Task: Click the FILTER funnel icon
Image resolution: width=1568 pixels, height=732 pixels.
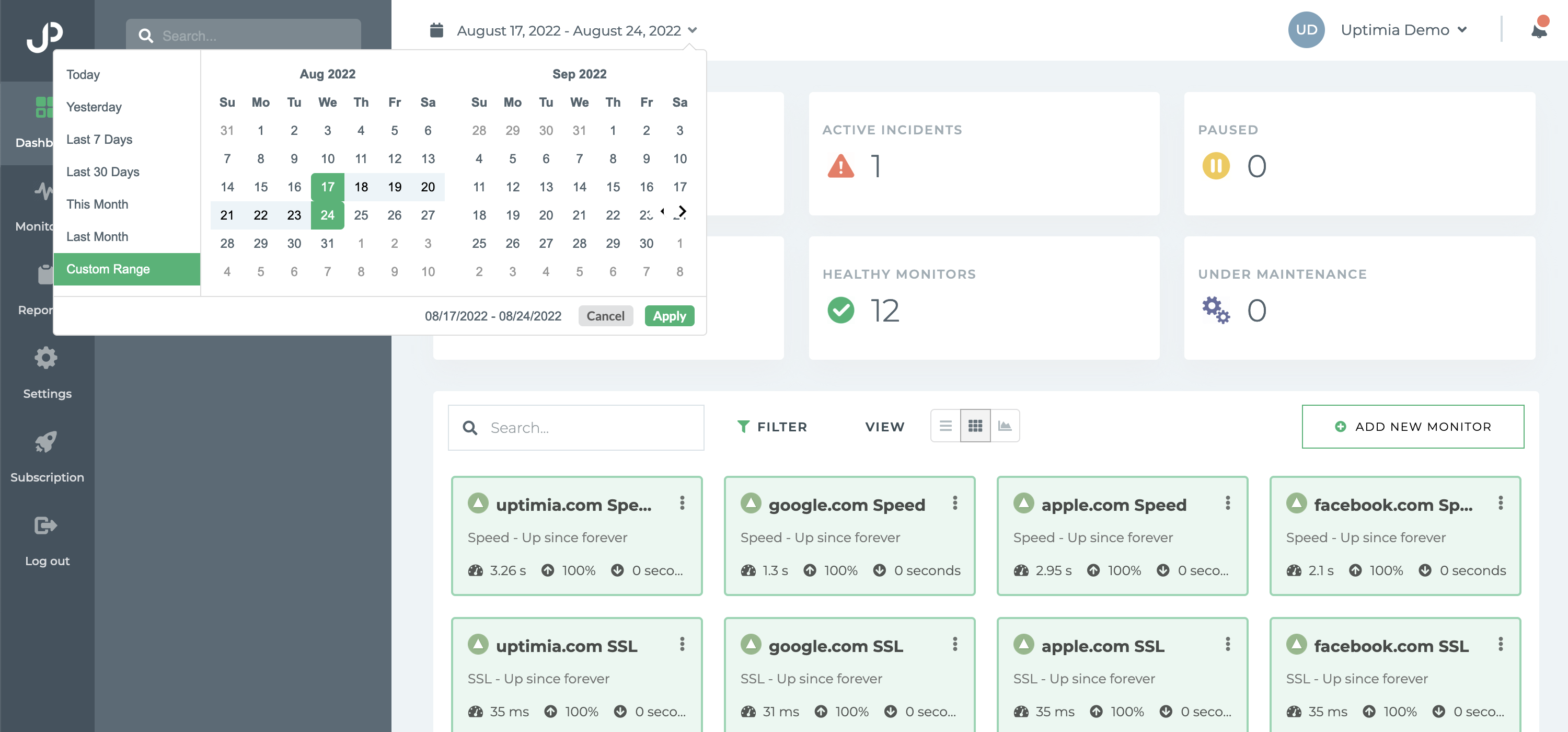Action: (x=743, y=426)
